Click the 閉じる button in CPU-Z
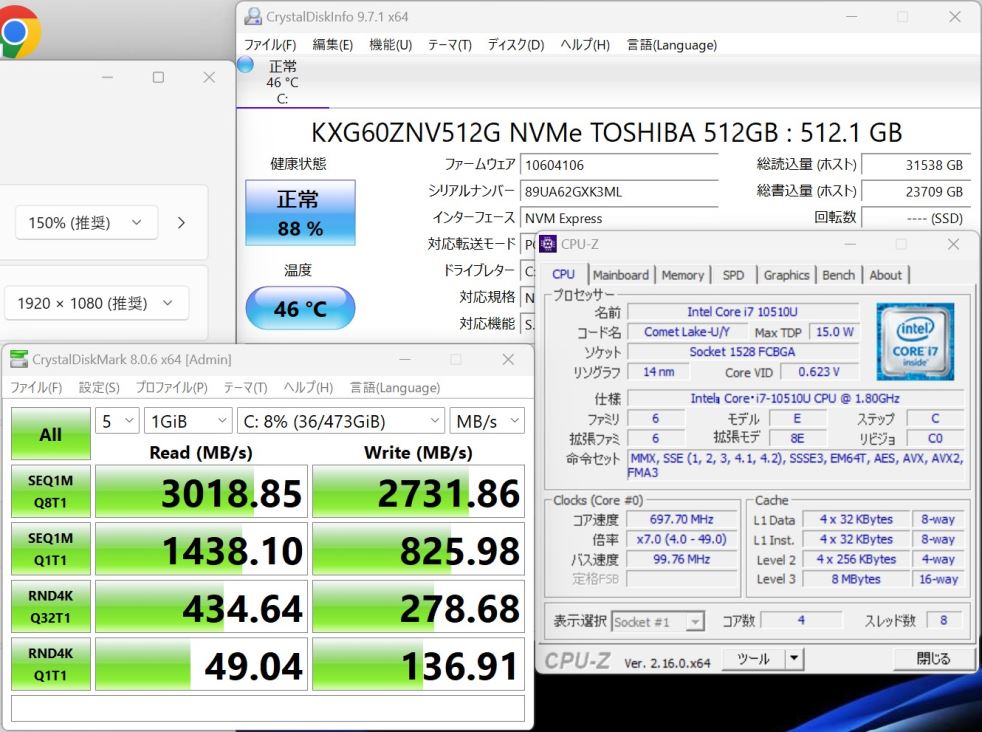Viewport: 982px width, 732px height. tap(933, 659)
